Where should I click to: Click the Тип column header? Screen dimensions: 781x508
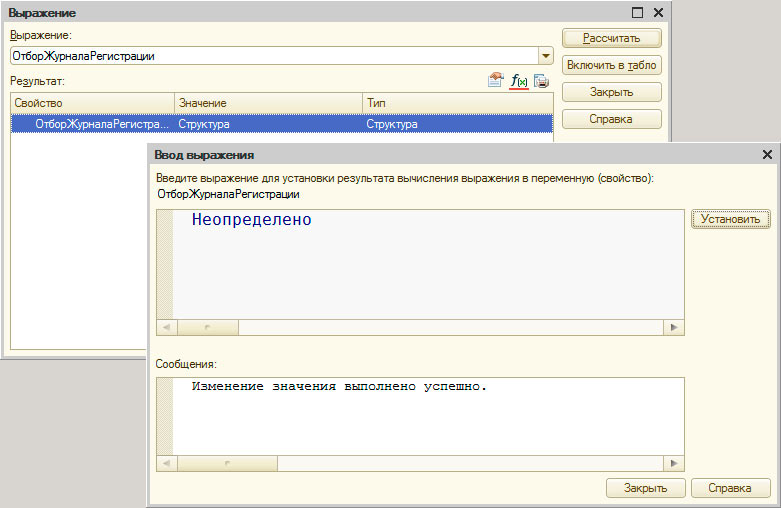[x=458, y=103]
